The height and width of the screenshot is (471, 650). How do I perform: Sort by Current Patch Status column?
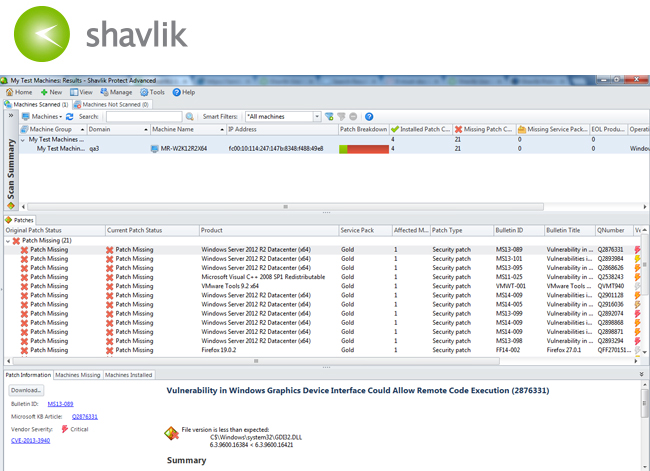[152, 230]
